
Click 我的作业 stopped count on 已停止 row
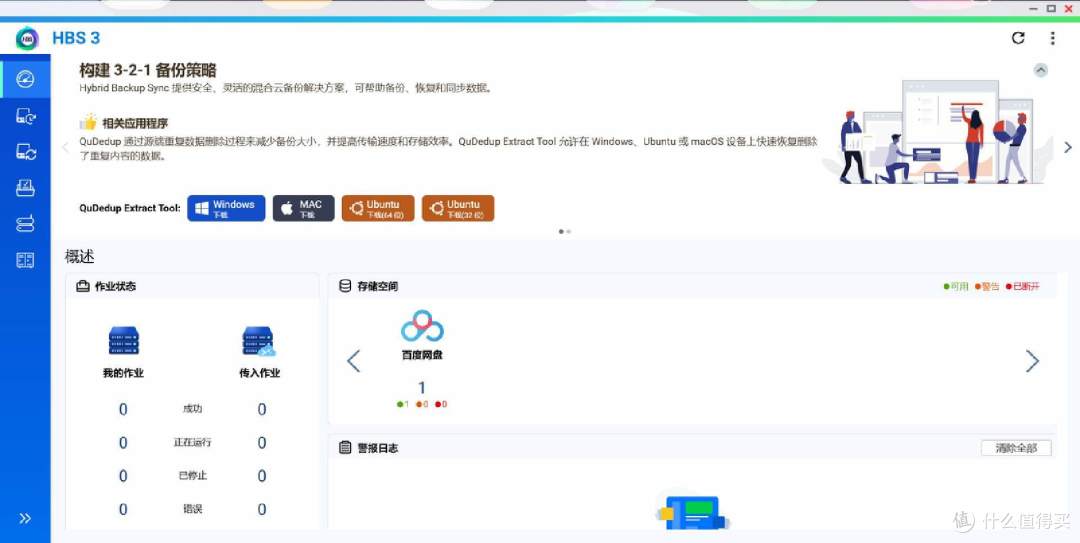tap(123, 475)
